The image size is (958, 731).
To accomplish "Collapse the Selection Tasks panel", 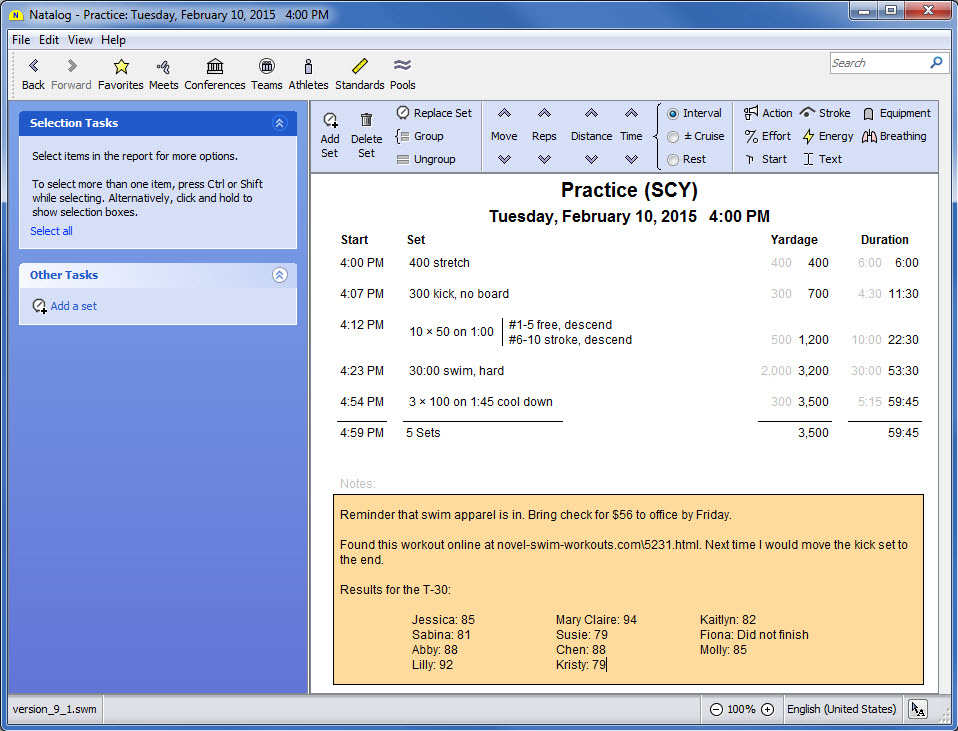I will 280,123.
